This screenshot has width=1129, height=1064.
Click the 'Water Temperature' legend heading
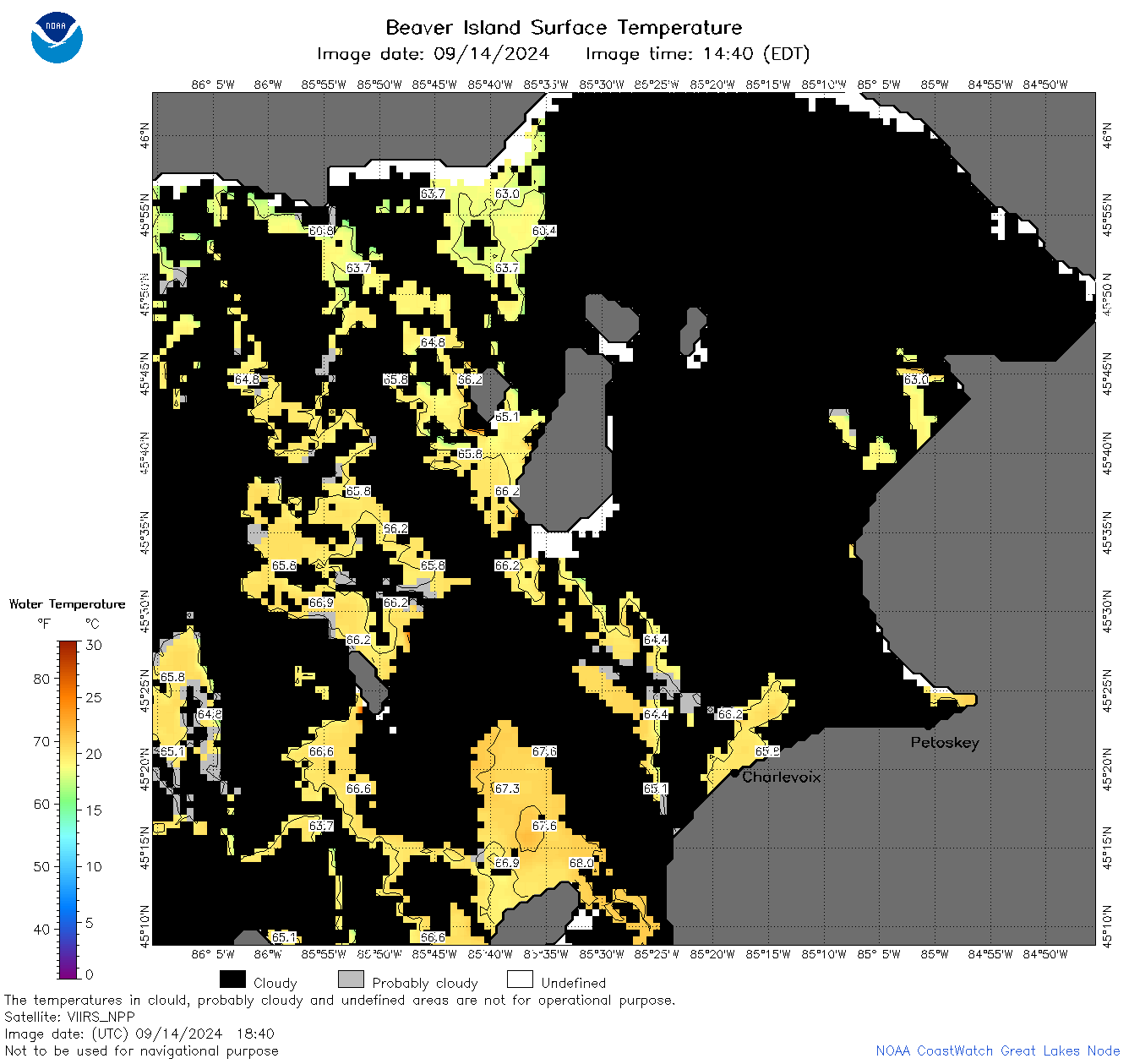[x=67, y=604]
